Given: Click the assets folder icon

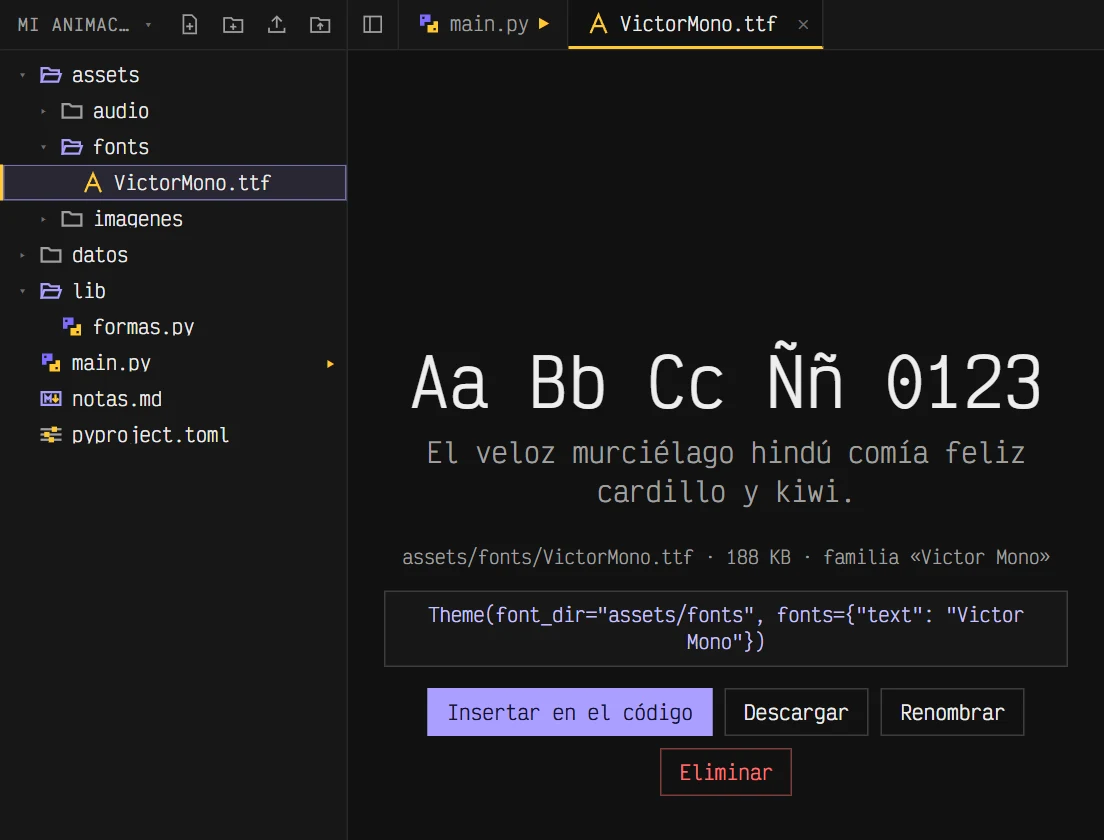Looking at the screenshot, I should click(51, 75).
